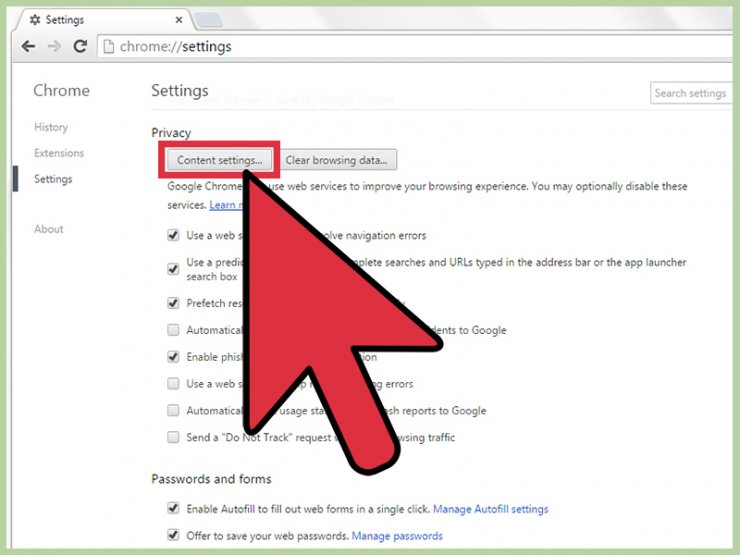
Task: Follow the Learn more link
Action: pos(227,205)
